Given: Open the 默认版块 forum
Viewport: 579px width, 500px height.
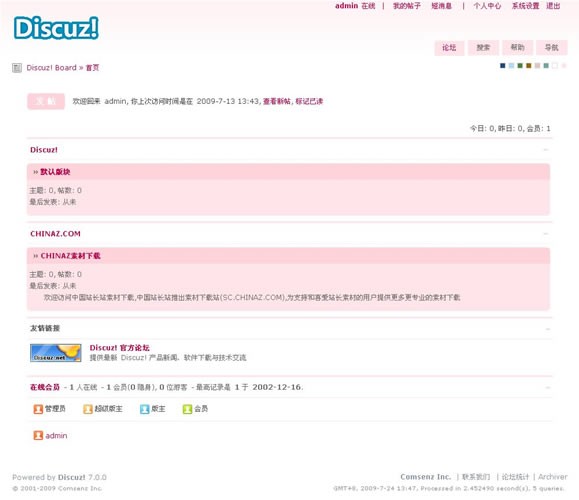Looking at the screenshot, I should tap(55, 172).
